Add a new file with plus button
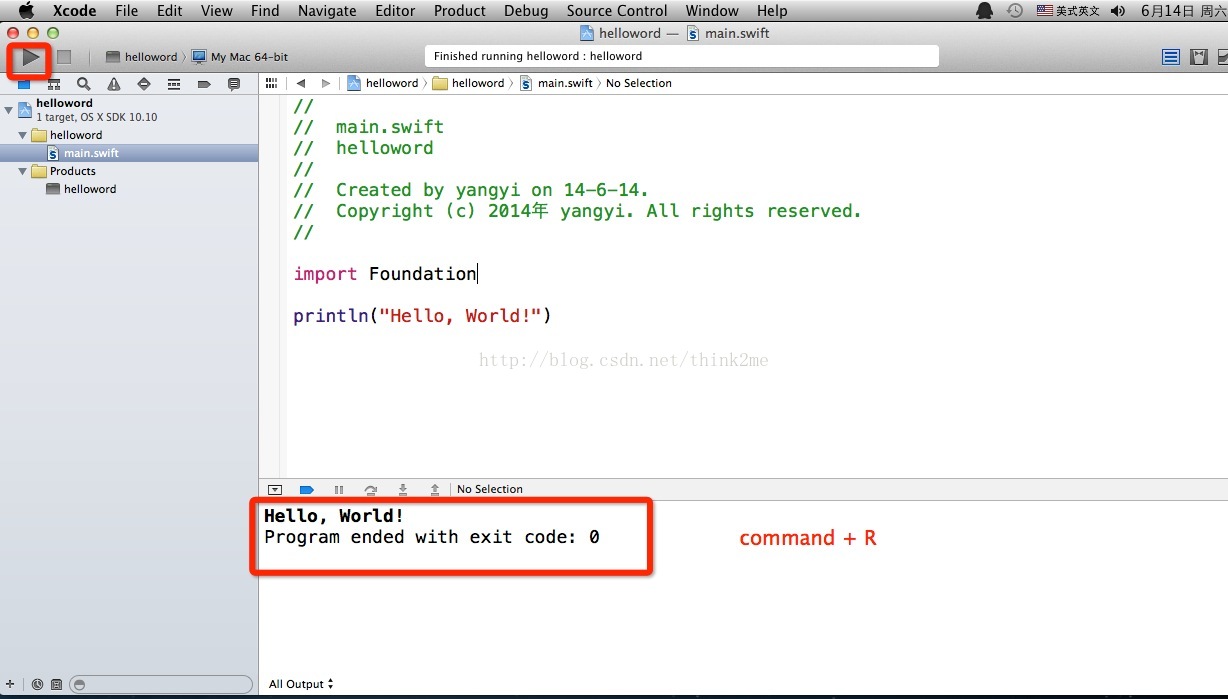The width and height of the screenshot is (1228, 699). click(10, 684)
